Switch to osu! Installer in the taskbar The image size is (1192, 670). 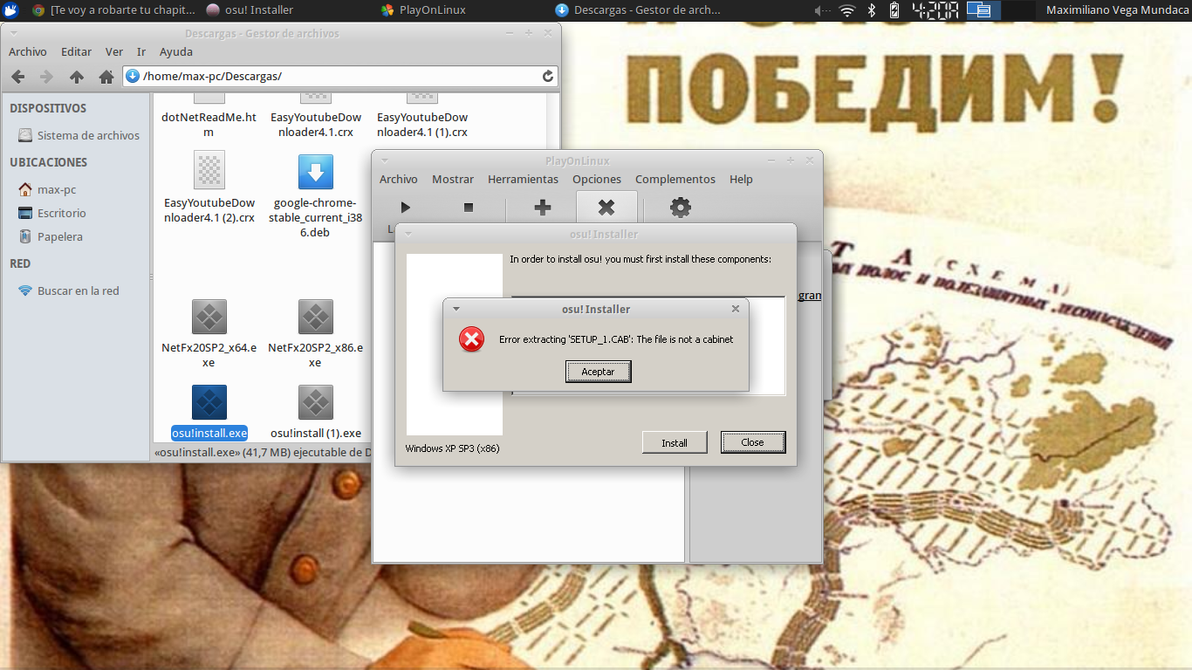249,10
